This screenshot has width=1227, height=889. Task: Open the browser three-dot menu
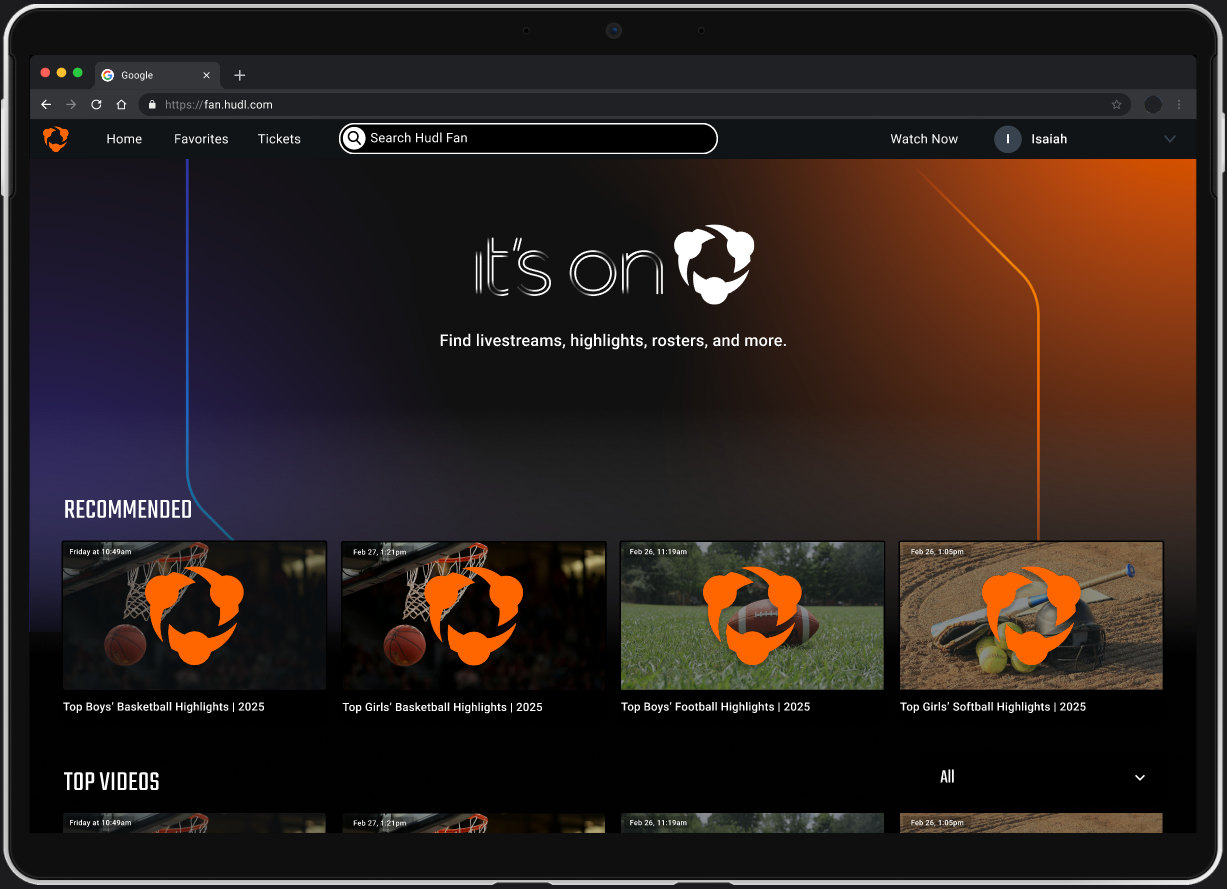[1179, 104]
